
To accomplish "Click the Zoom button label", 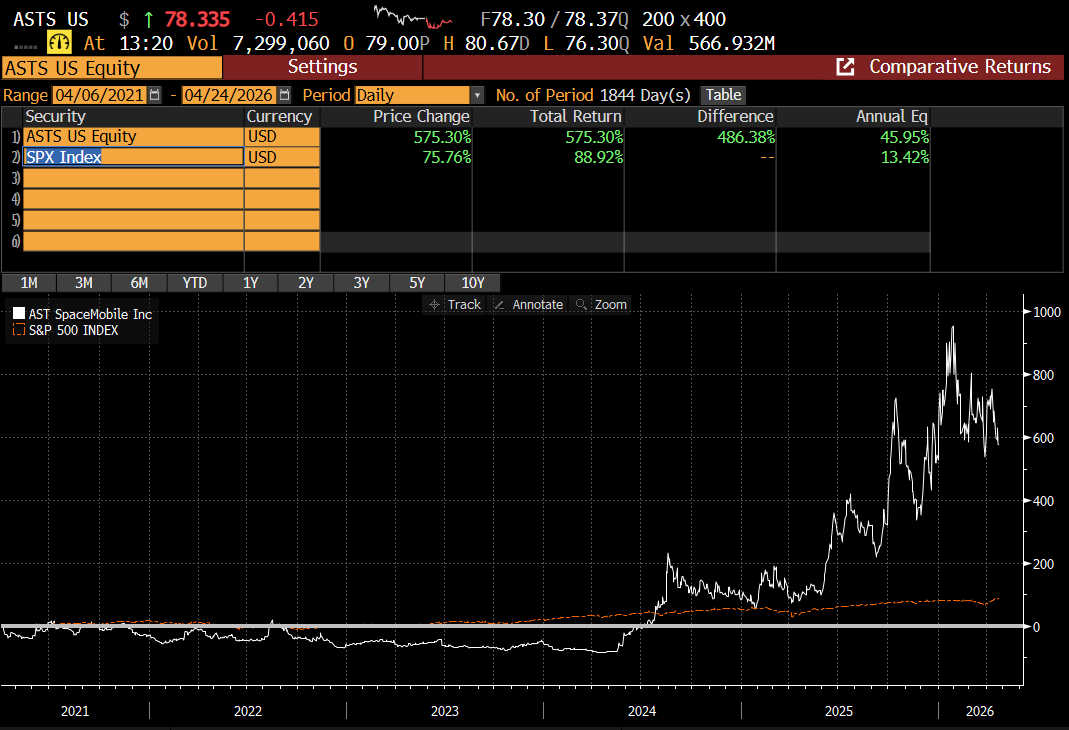I will pyautogui.click(x=611, y=305).
